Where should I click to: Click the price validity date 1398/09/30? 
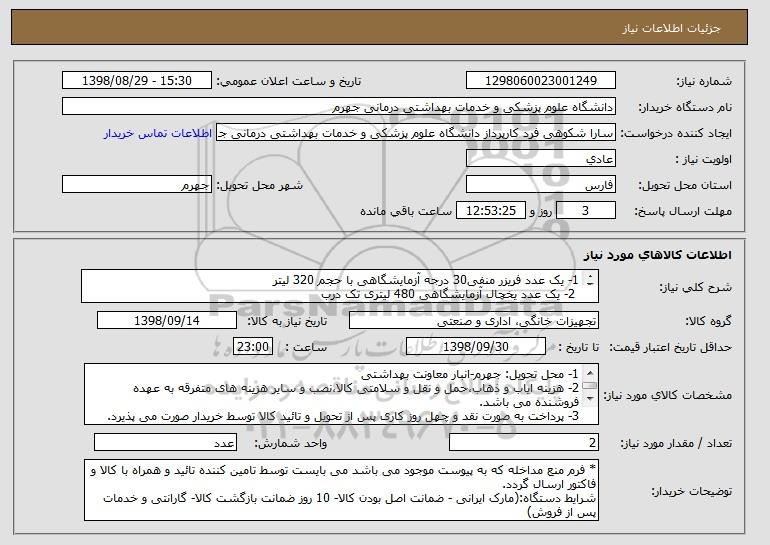click(x=476, y=347)
